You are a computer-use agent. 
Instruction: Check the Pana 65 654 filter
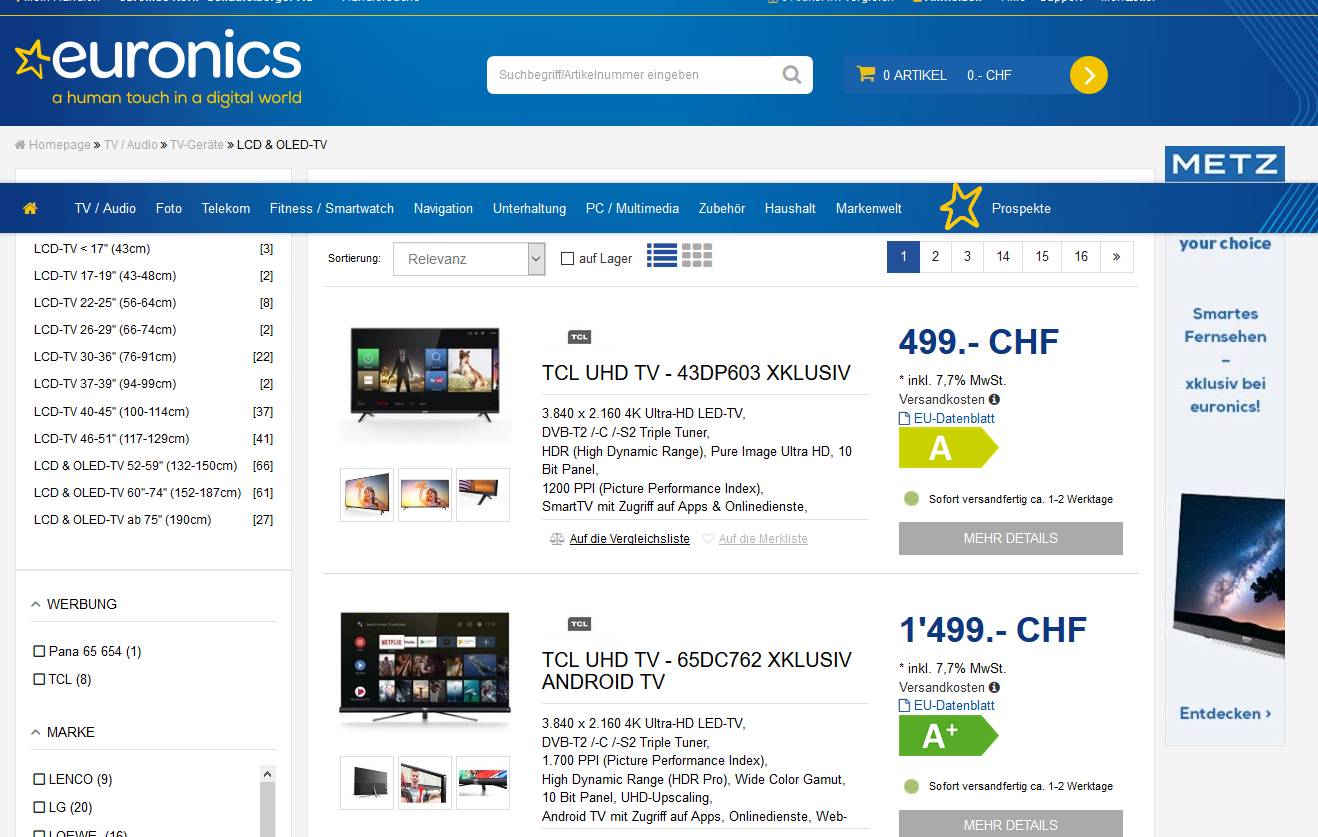point(40,652)
